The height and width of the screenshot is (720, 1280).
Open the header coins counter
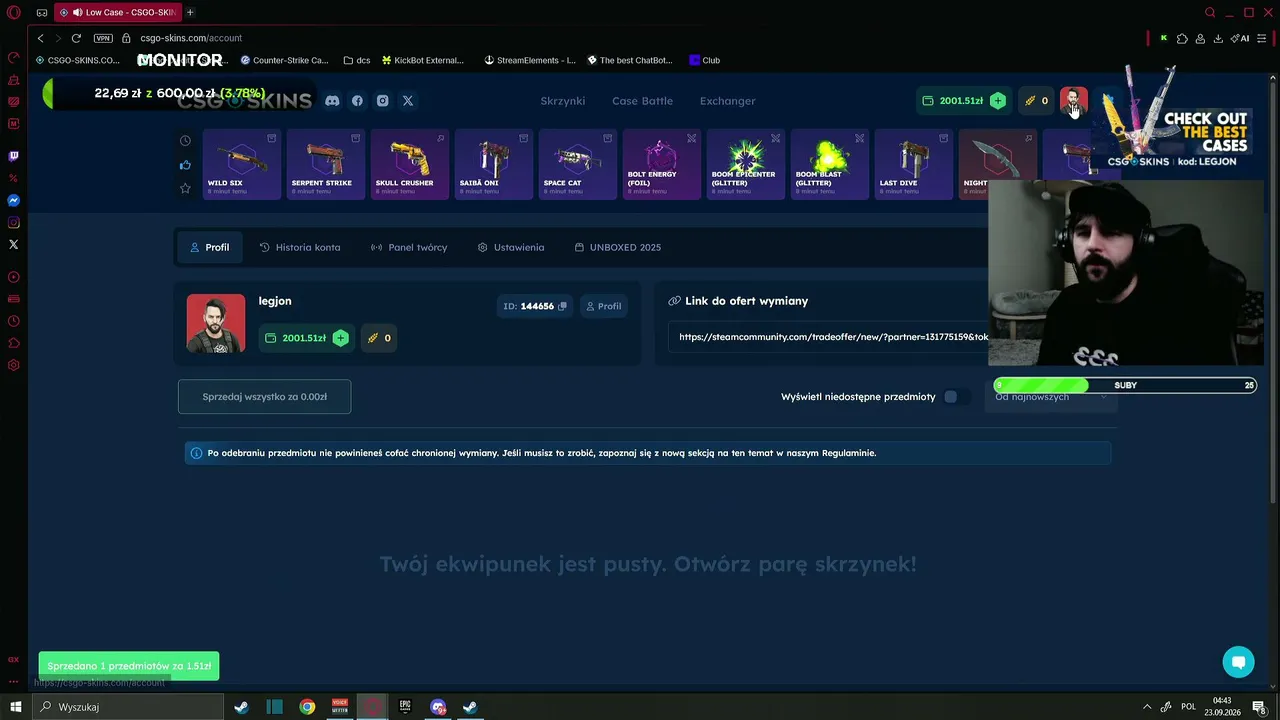click(1036, 101)
